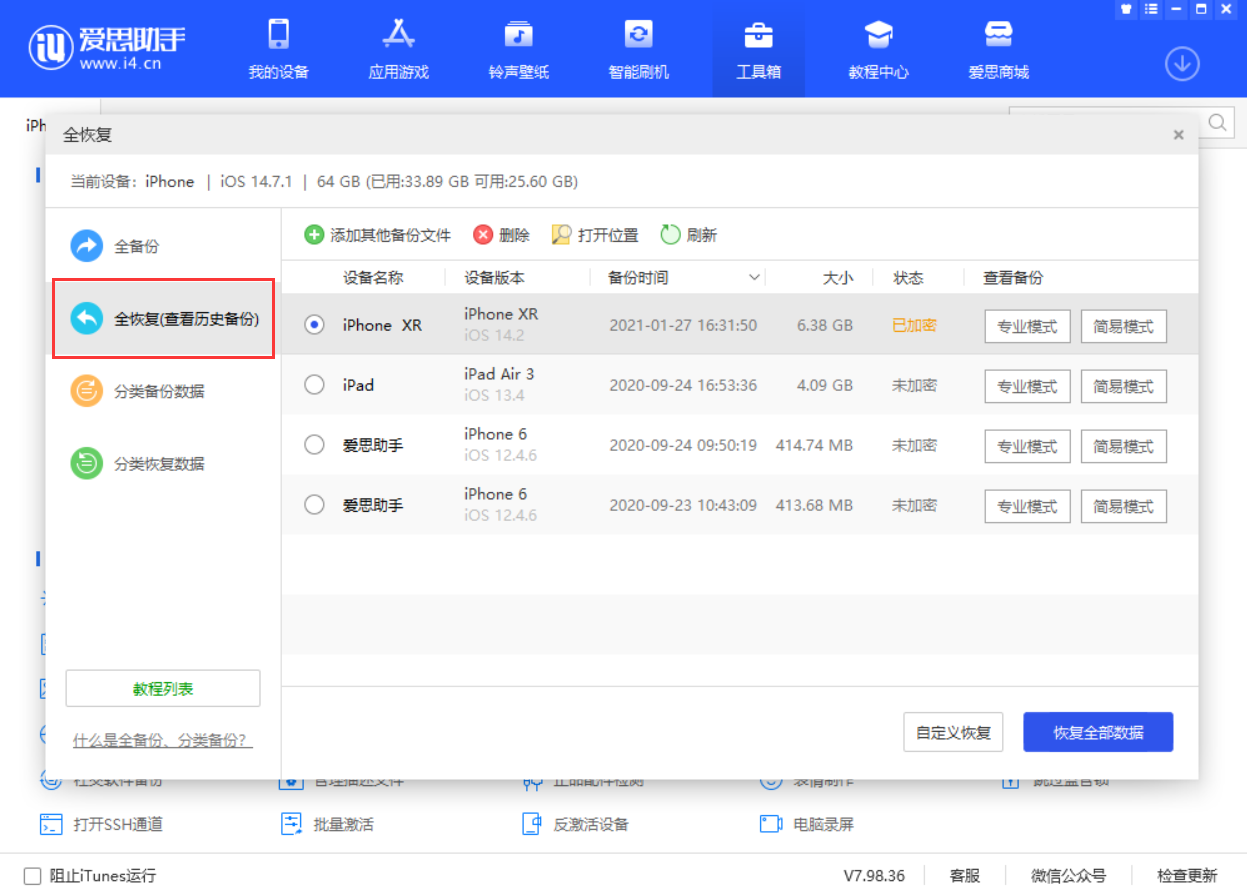Open Professional Mode for iPad backup
The width and height of the screenshot is (1247, 896).
pos(1027,386)
